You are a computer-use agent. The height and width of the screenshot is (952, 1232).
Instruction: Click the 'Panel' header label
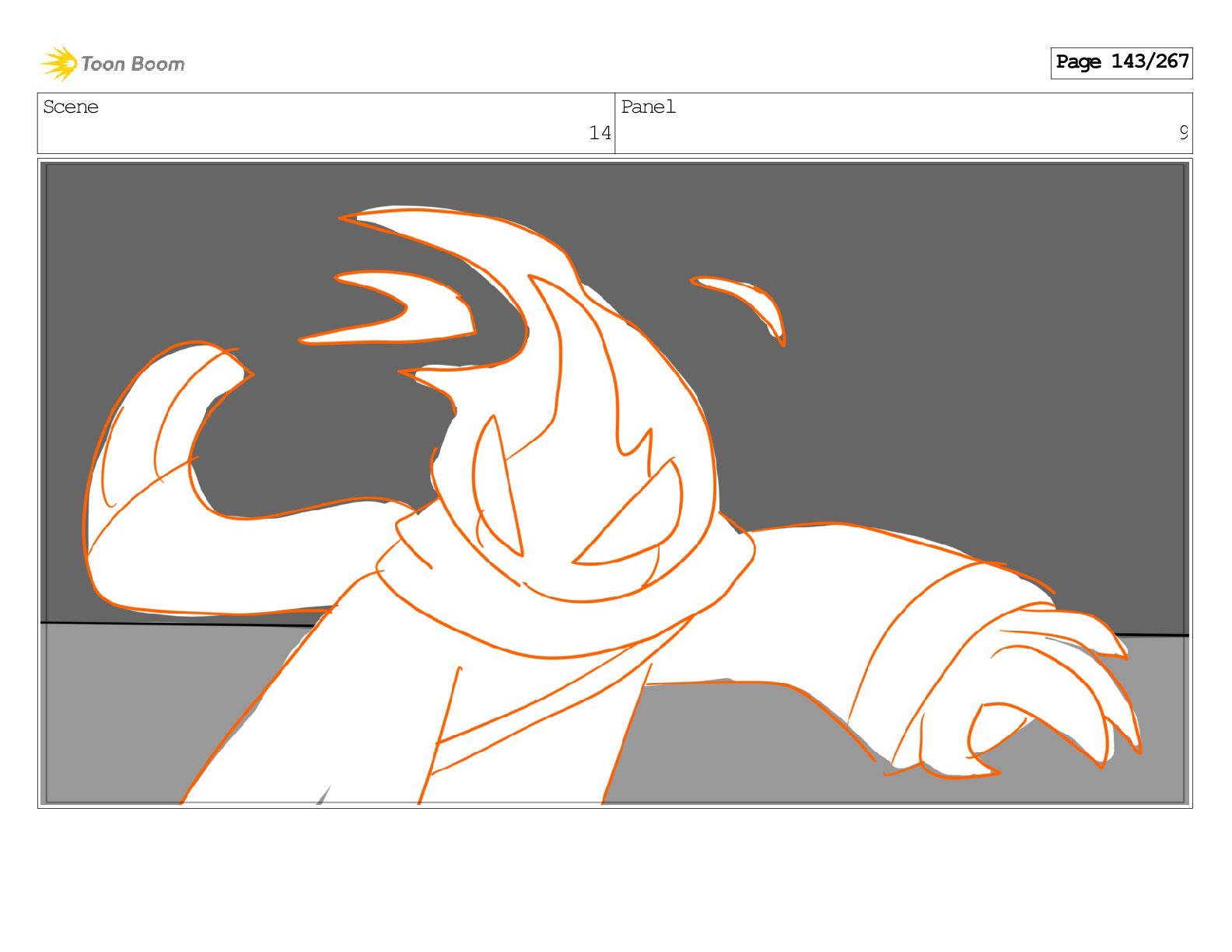pyautogui.click(x=648, y=107)
